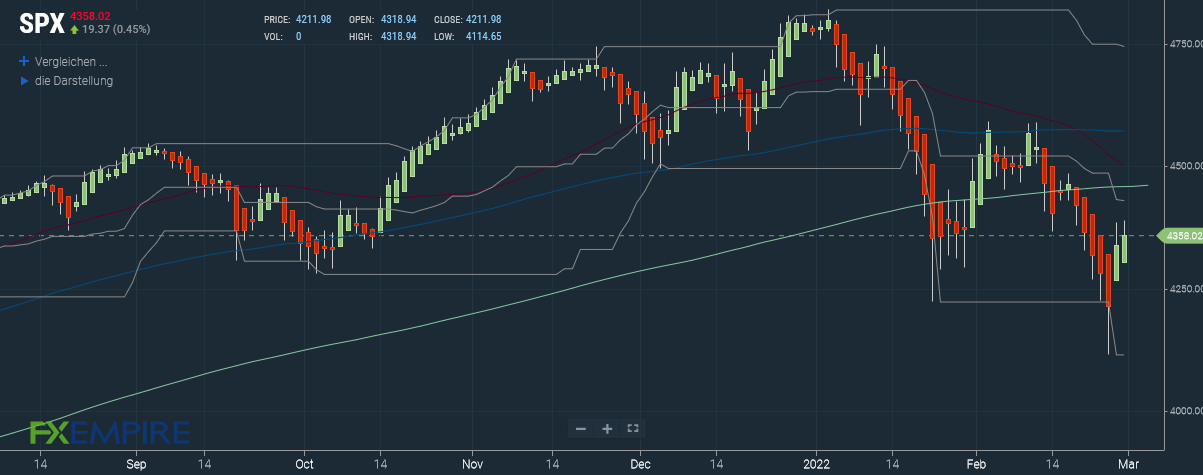The height and width of the screenshot is (475, 1203).
Task: Open the 'Vergleichen ...' compare option
Action: click(x=71, y=61)
